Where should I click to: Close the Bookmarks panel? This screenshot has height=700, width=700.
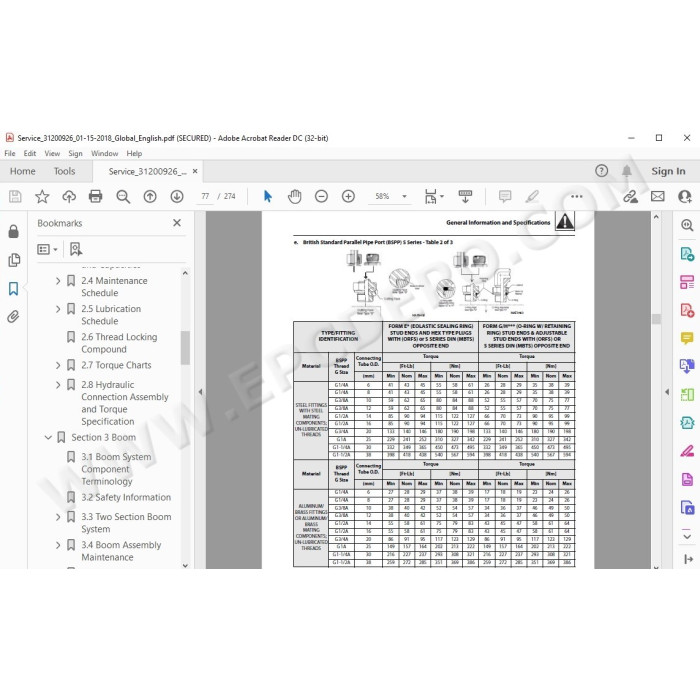[177, 223]
